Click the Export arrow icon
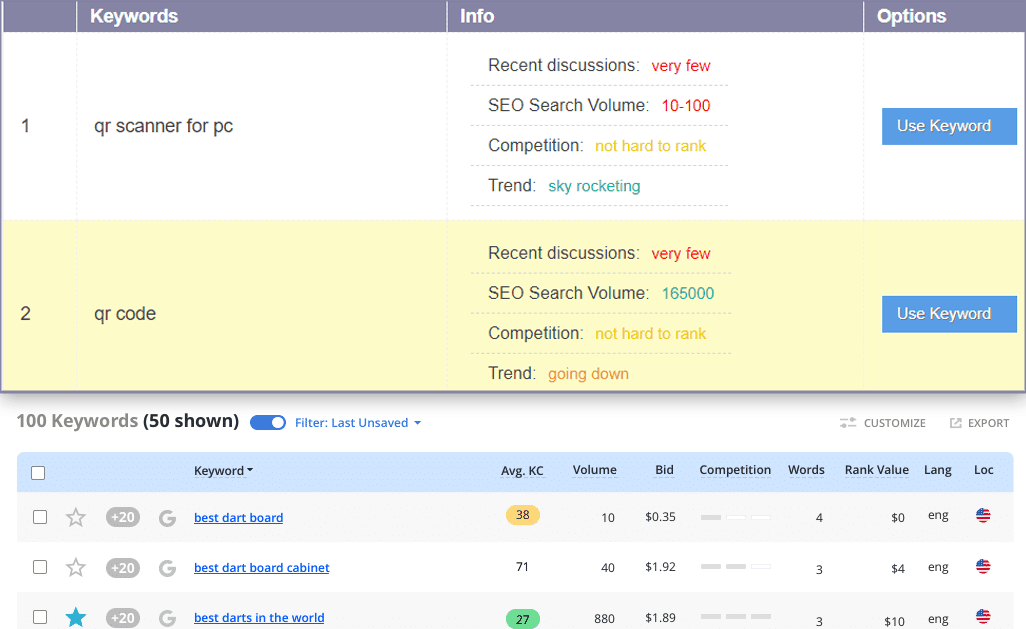 pos(956,423)
